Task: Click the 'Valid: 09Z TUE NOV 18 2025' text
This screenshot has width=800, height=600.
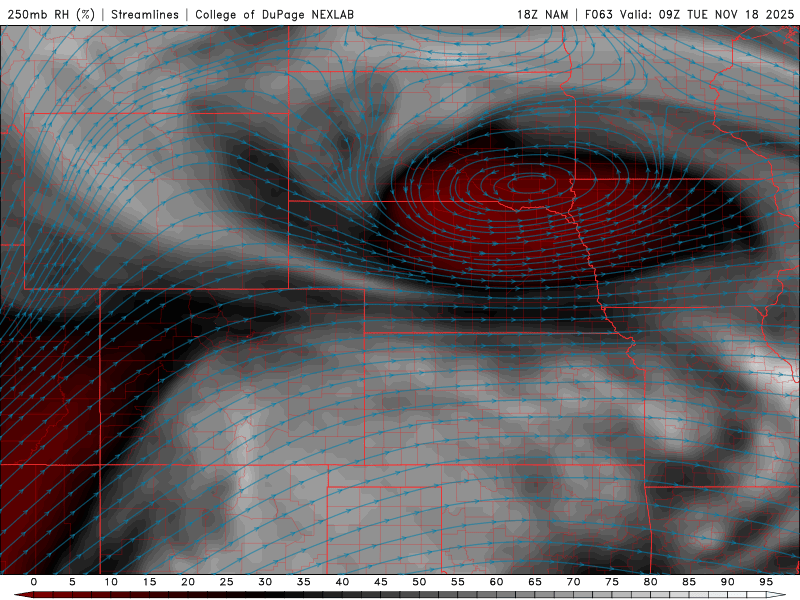Action: 707,14
